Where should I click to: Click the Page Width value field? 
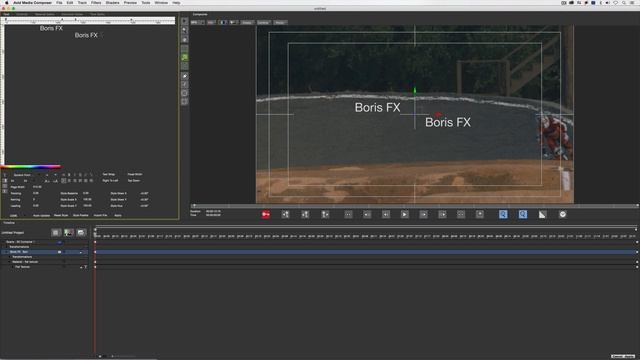37,187
